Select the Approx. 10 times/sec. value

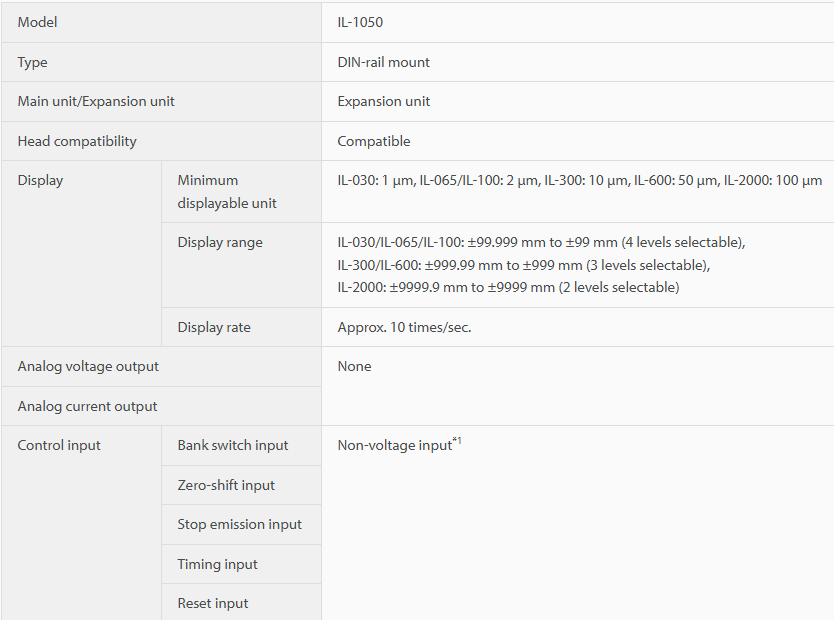(404, 328)
